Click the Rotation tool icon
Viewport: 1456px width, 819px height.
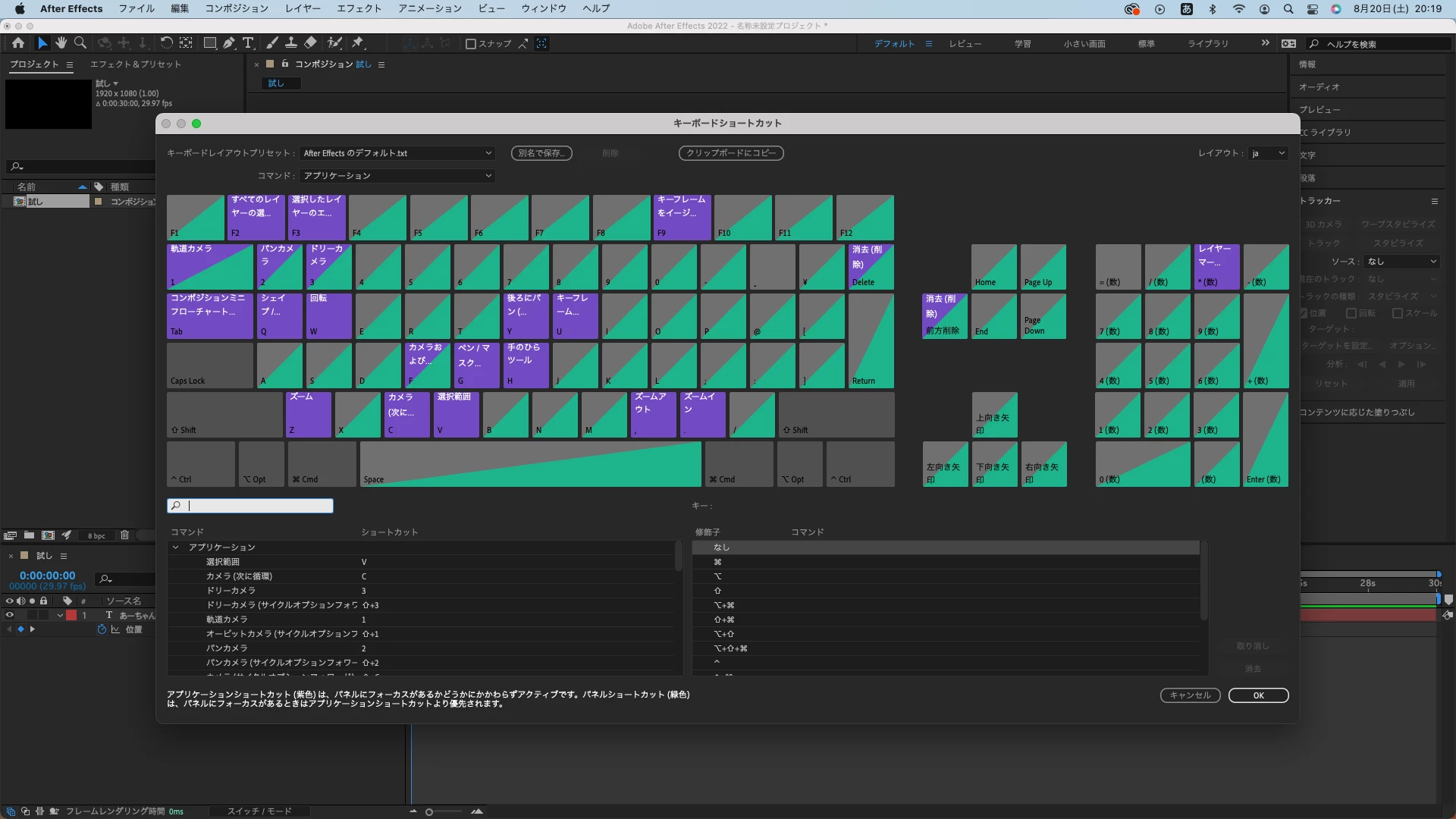pos(166,43)
